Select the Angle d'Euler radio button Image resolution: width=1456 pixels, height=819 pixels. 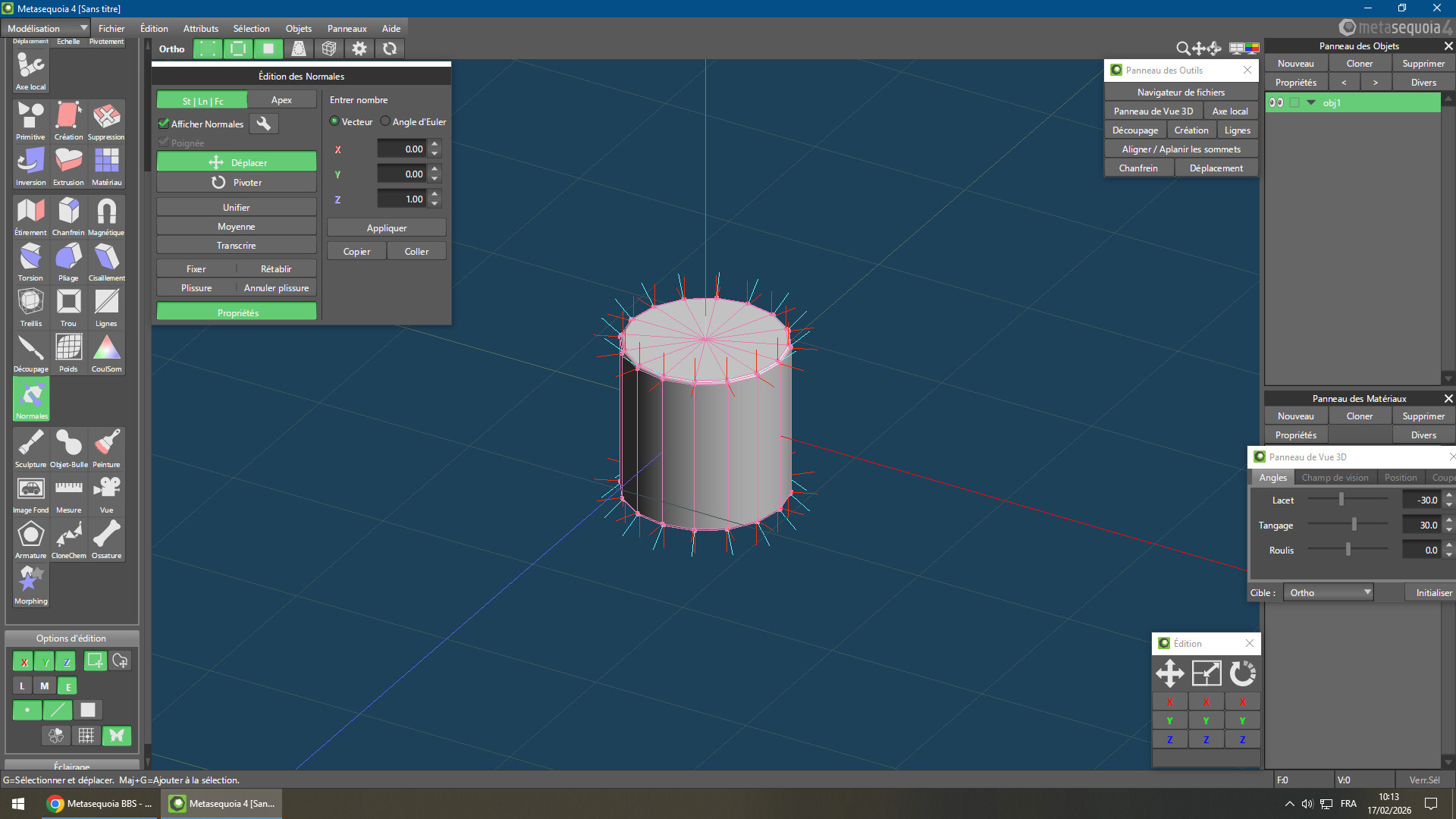click(x=385, y=121)
